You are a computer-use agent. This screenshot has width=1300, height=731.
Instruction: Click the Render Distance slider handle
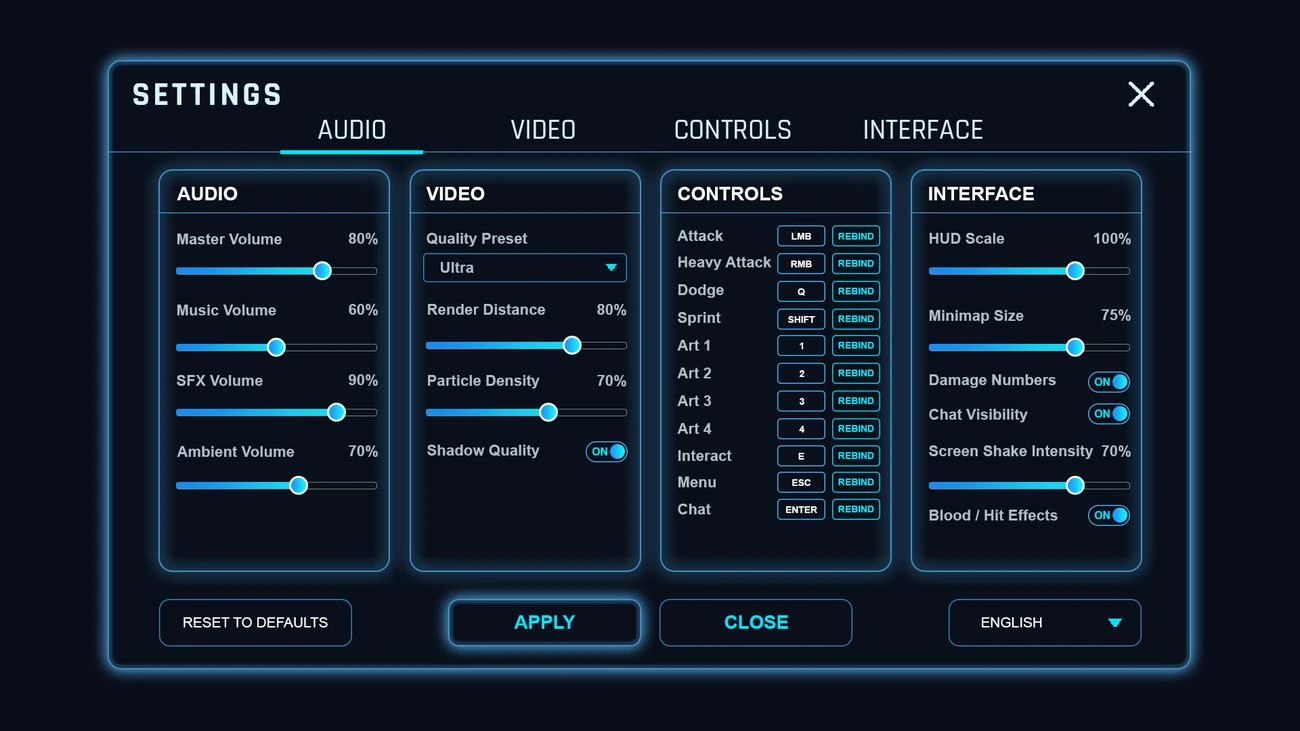point(572,345)
